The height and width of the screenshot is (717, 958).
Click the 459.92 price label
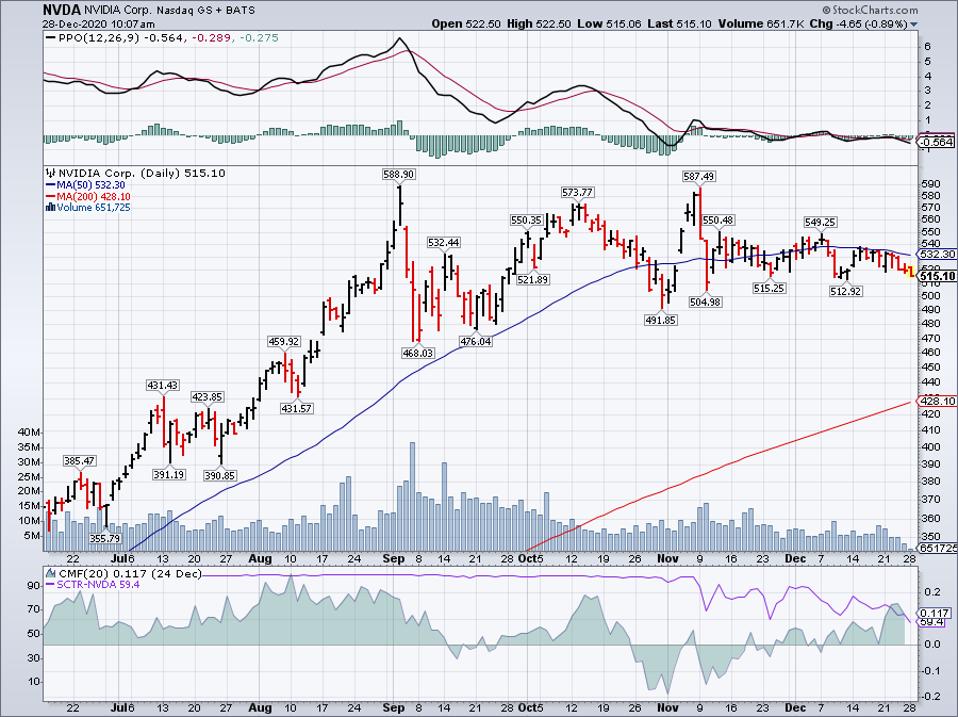pos(284,341)
